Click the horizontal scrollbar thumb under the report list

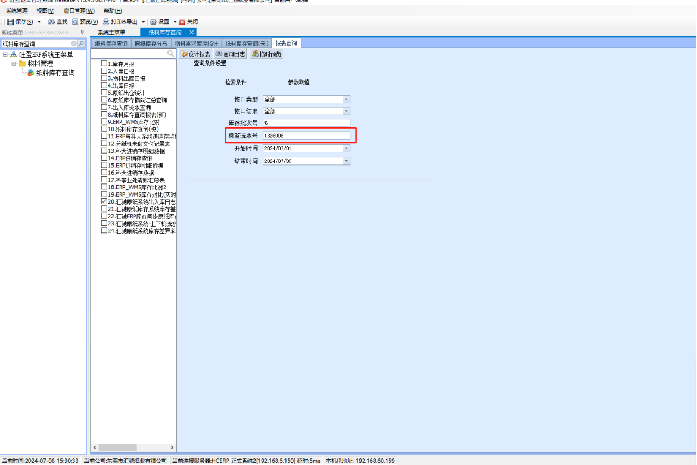[117, 447]
